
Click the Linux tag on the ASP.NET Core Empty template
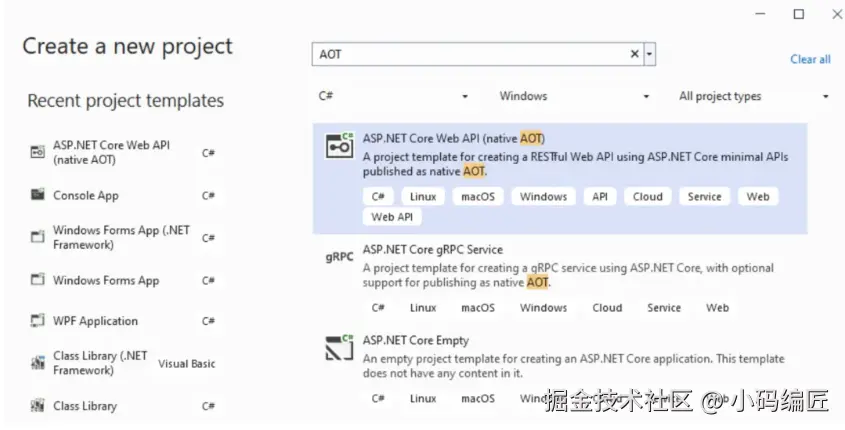[x=423, y=398]
